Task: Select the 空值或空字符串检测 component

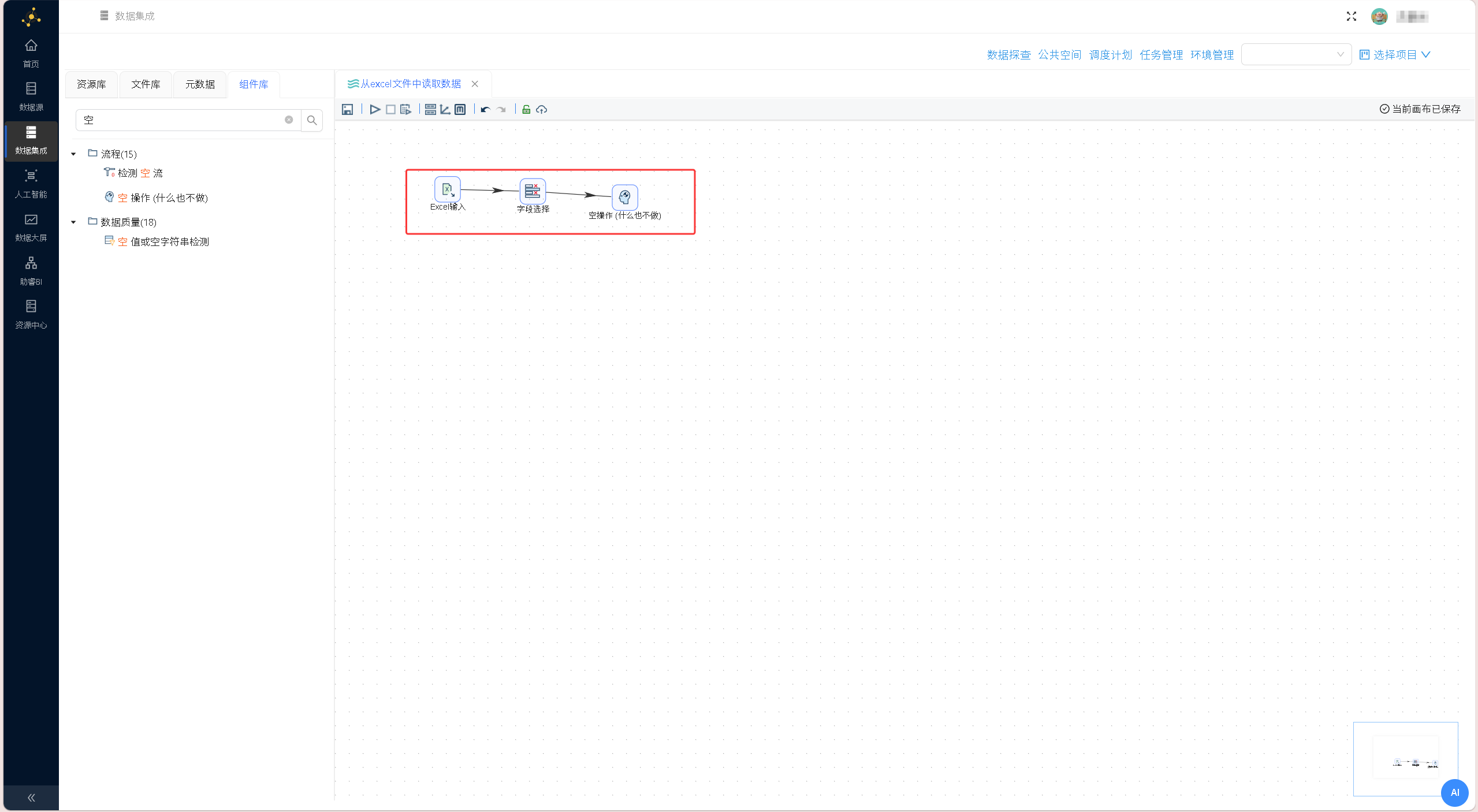Action: [x=157, y=241]
